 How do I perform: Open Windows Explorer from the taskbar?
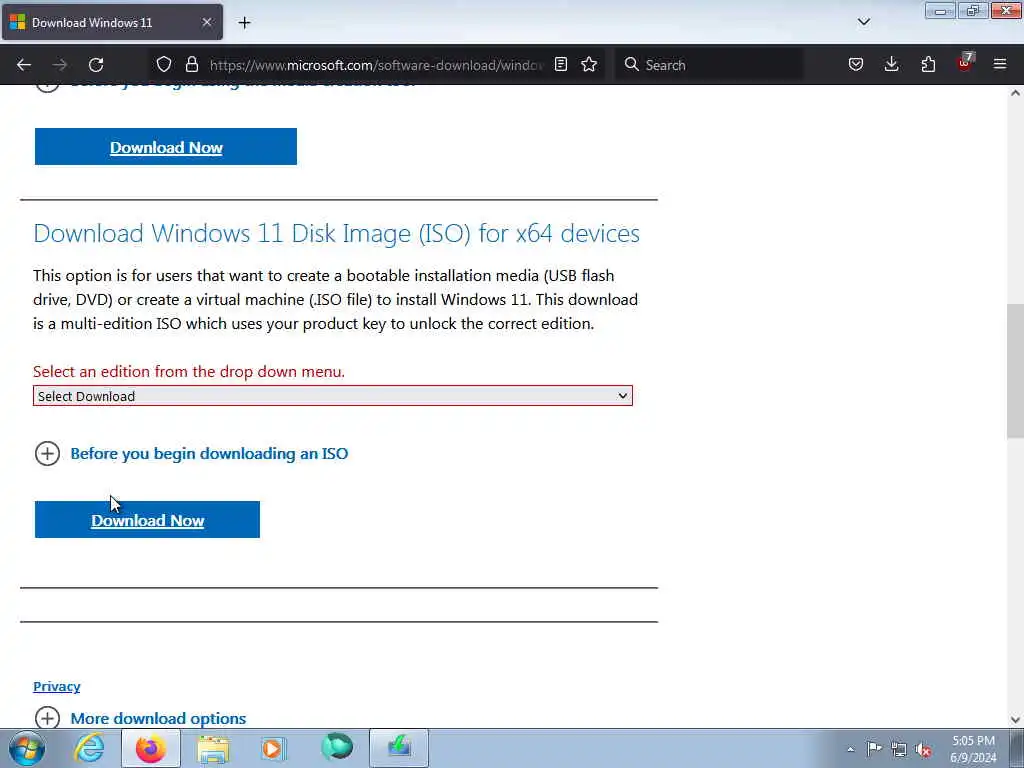point(213,748)
